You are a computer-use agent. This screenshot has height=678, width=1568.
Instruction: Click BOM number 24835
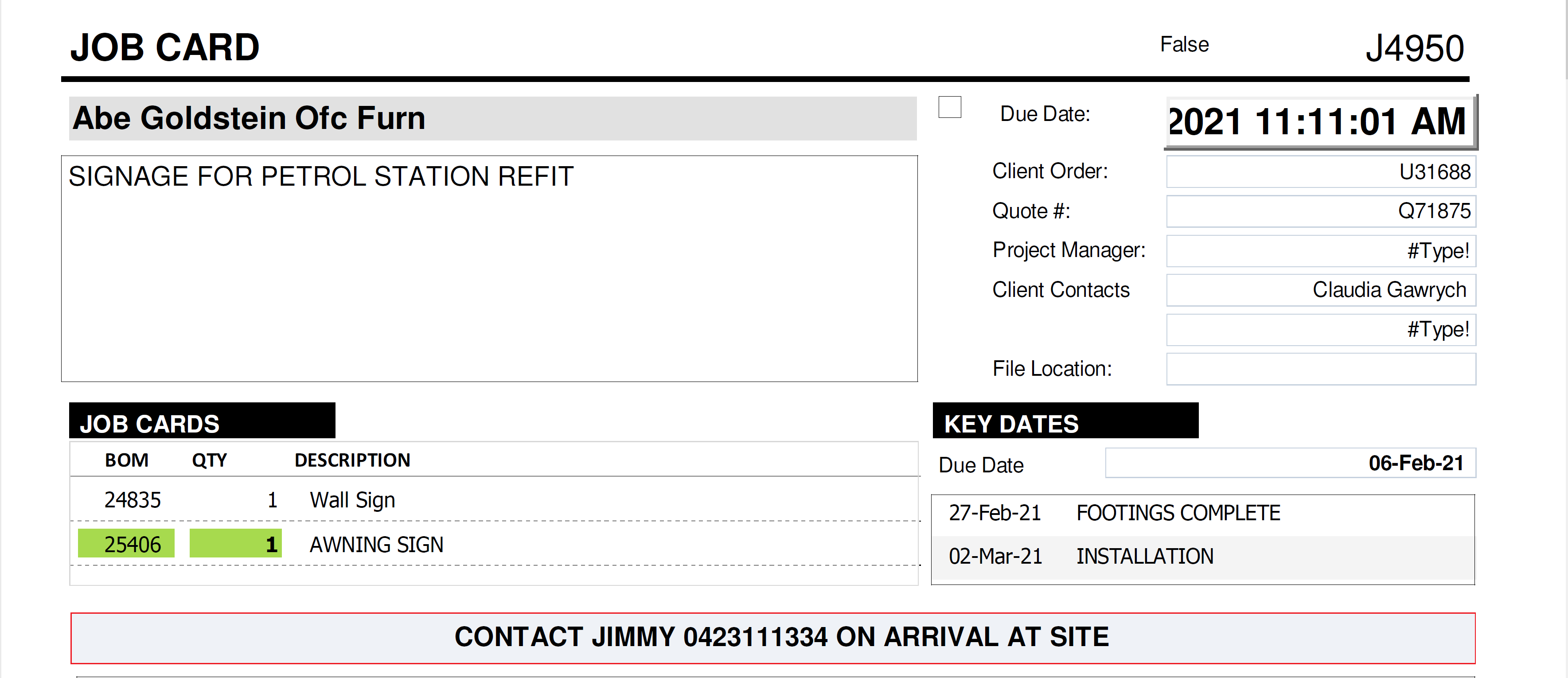[x=133, y=500]
